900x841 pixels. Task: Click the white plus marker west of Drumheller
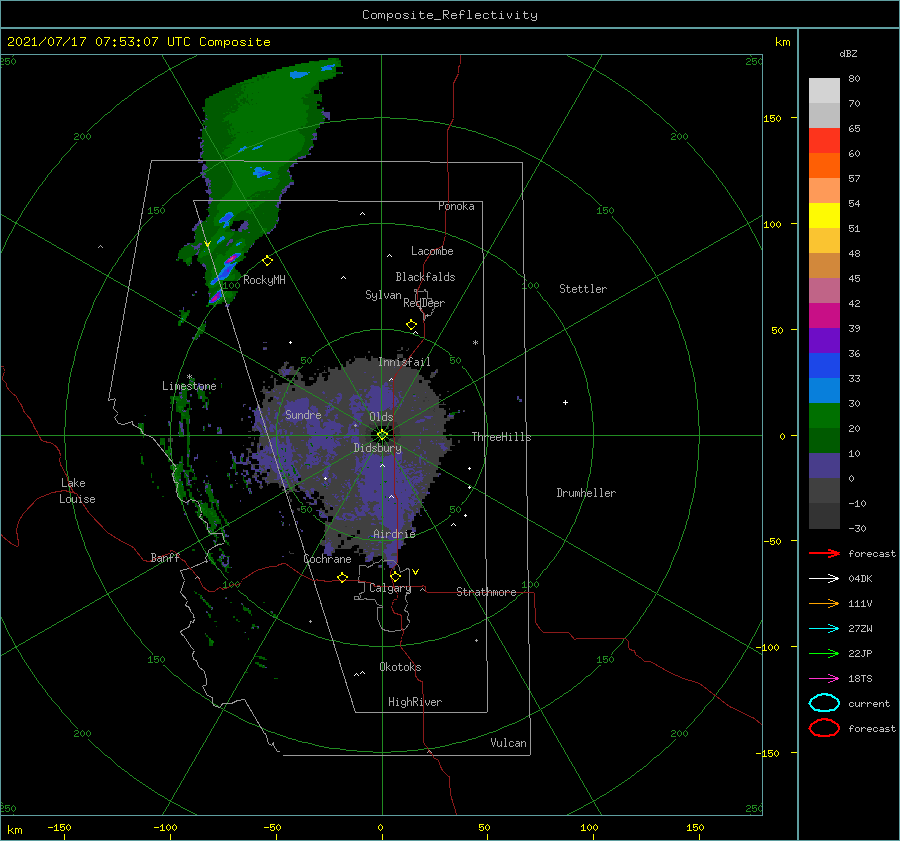[x=565, y=402]
